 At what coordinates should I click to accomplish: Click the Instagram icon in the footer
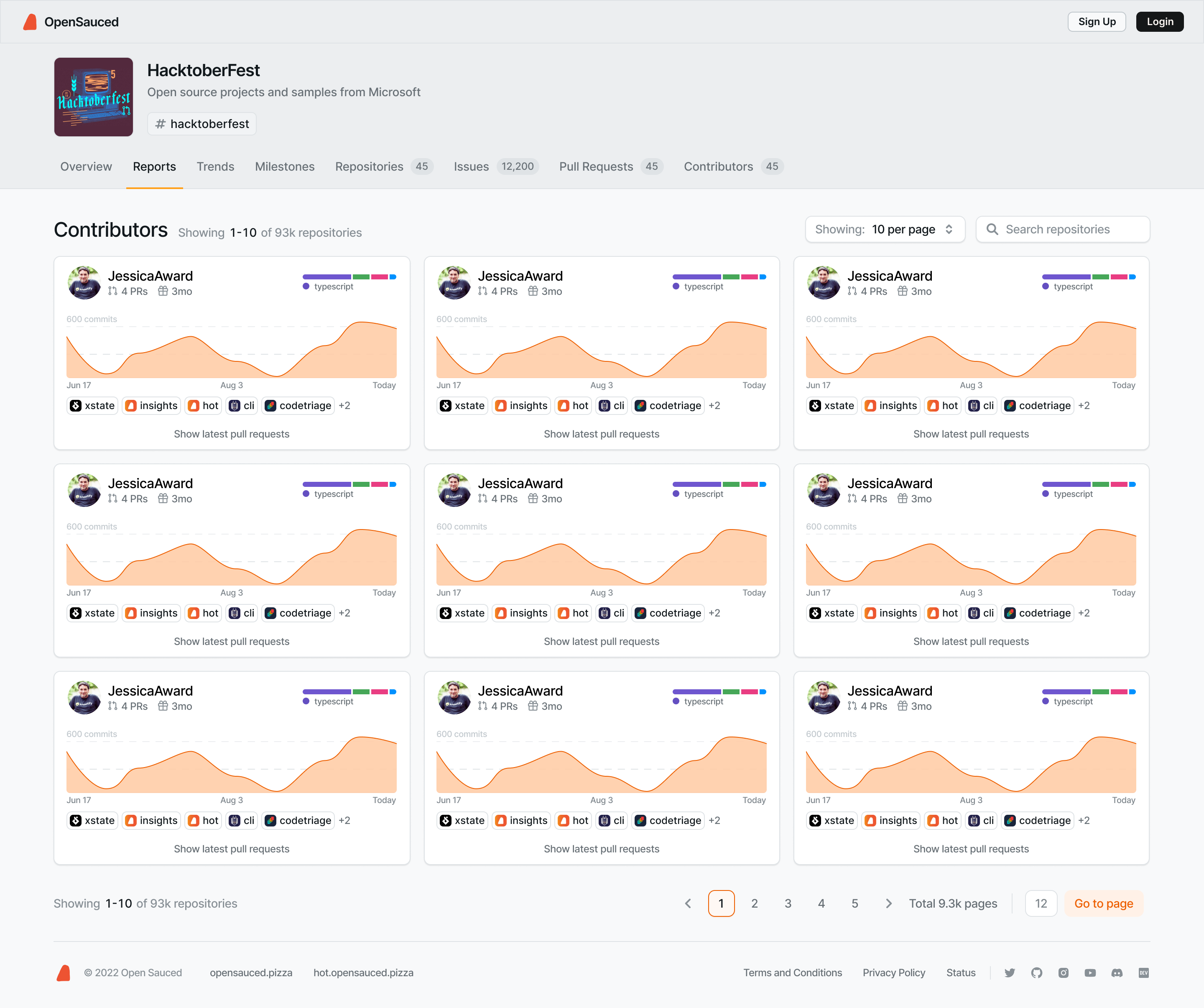[x=1064, y=973]
